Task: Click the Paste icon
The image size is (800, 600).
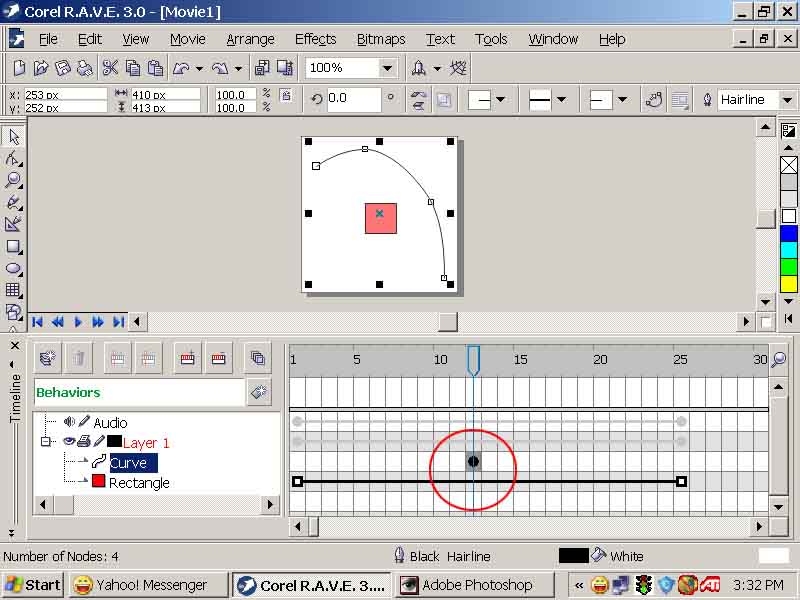Action: pyautogui.click(x=155, y=68)
